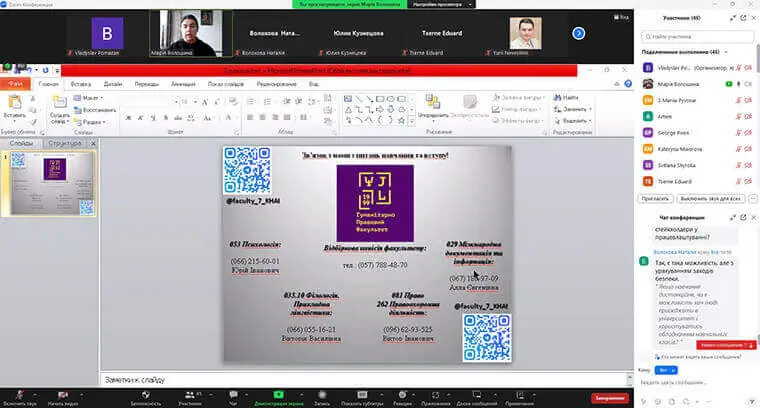Open the Participants panel icon
This screenshot has width=760, height=408.
pos(187,393)
